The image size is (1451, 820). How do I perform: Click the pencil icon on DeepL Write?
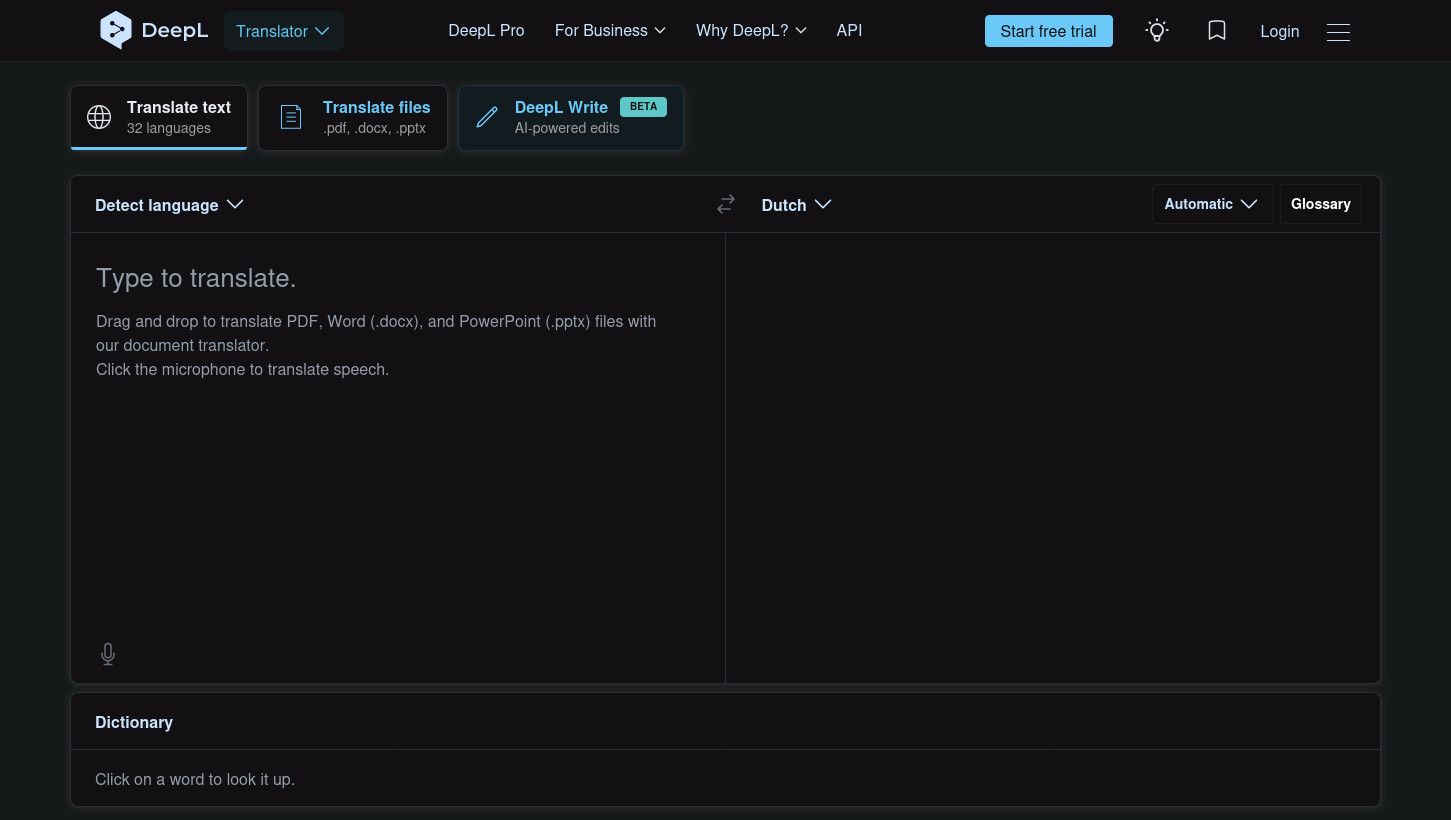coord(487,117)
